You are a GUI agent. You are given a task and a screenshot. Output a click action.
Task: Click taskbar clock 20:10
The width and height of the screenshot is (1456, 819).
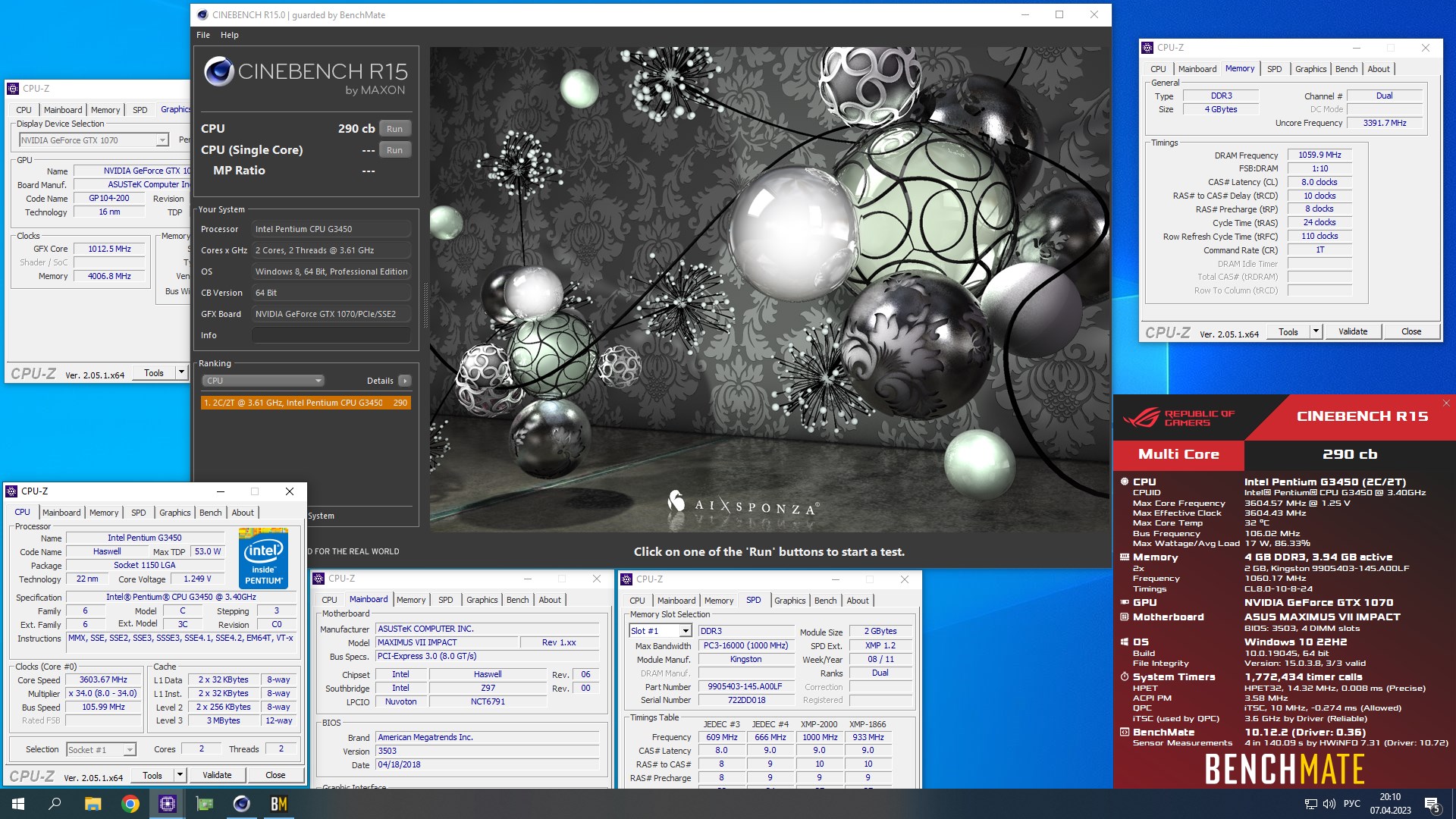[1390, 797]
